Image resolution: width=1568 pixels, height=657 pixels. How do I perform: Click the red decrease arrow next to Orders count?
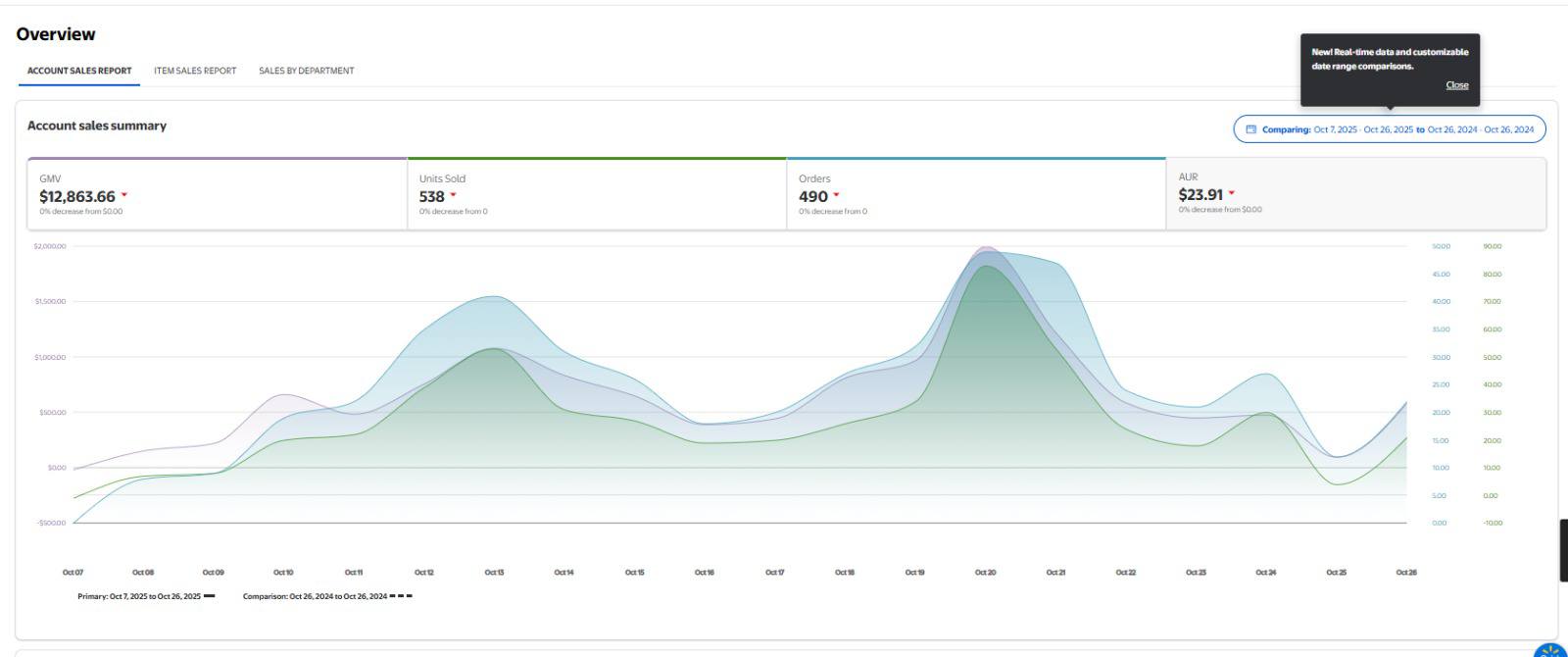coord(836,196)
